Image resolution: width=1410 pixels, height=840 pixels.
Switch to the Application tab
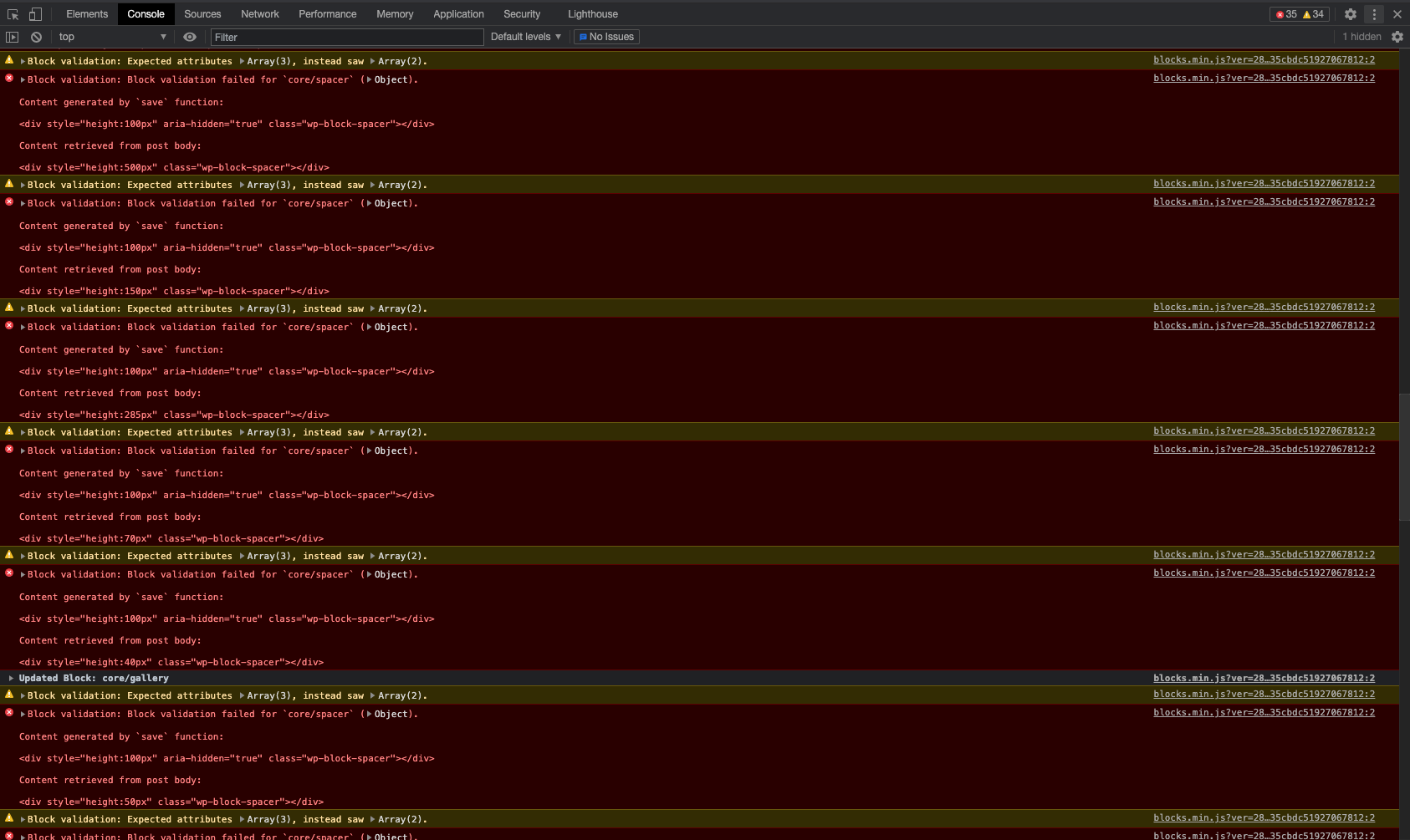click(x=458, y=14)
